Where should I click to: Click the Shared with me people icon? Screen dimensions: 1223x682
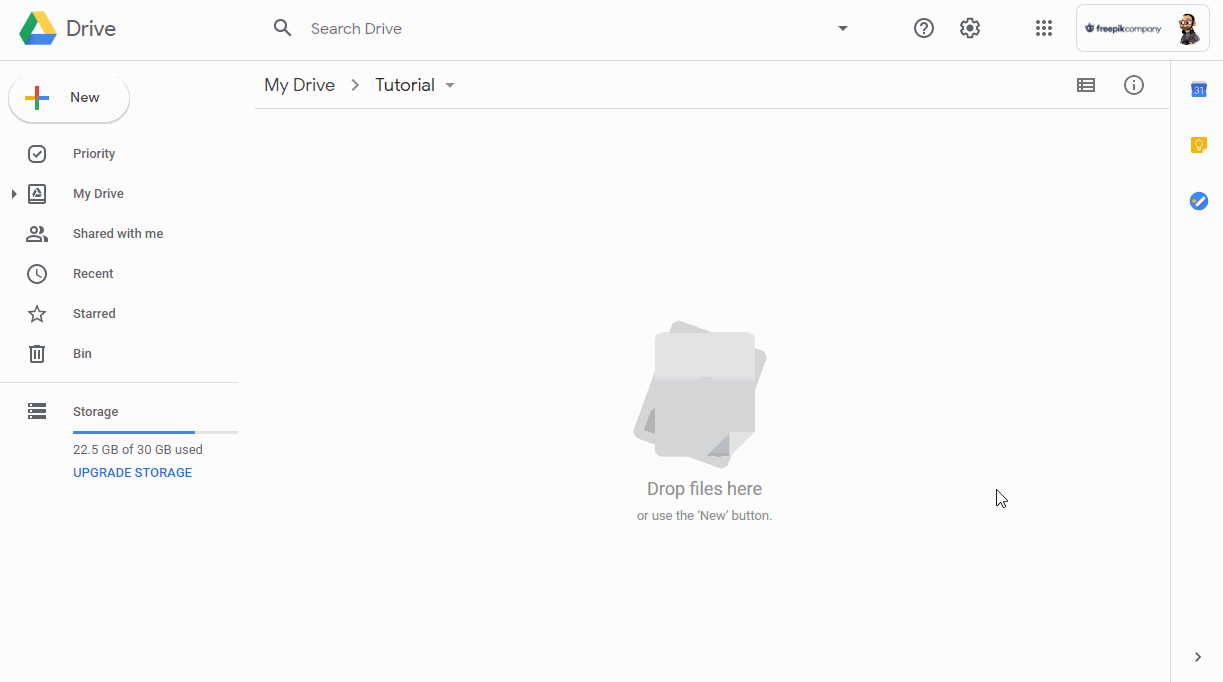pos(37,234)
